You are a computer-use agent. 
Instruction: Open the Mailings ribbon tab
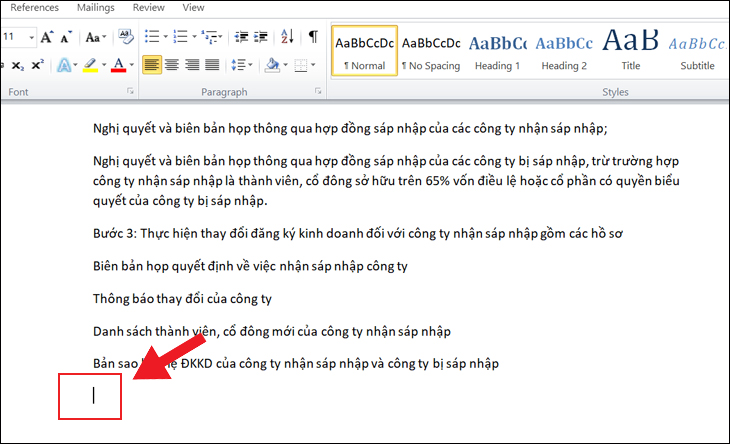pyautogui.click(x=96, y=7)
